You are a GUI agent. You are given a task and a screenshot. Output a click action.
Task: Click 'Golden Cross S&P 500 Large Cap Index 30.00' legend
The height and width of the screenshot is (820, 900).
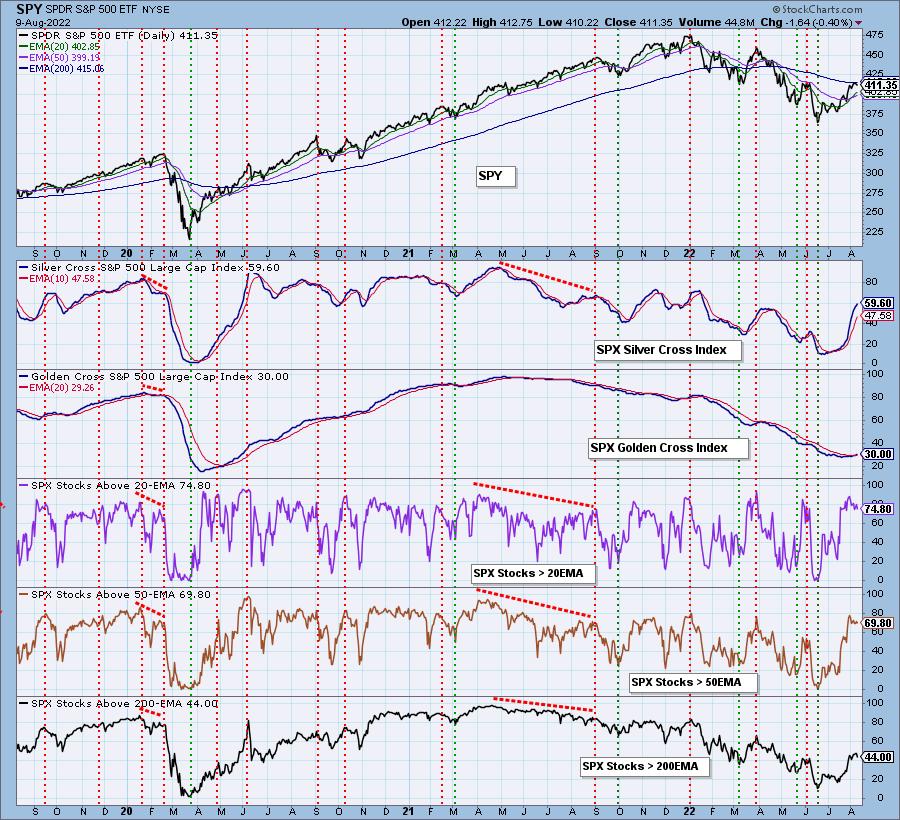click(154, 376)
